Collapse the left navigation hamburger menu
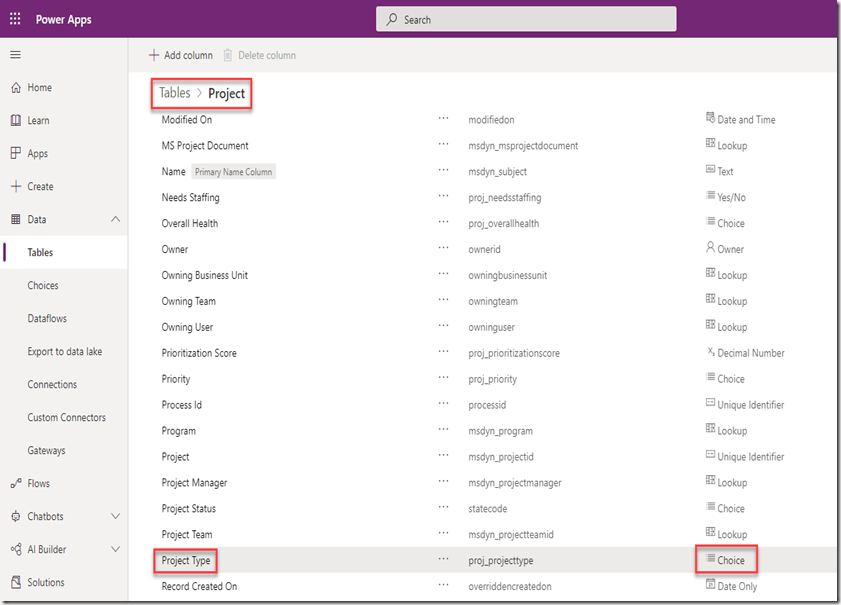This screenshot has height=605, width=841. 15,54
